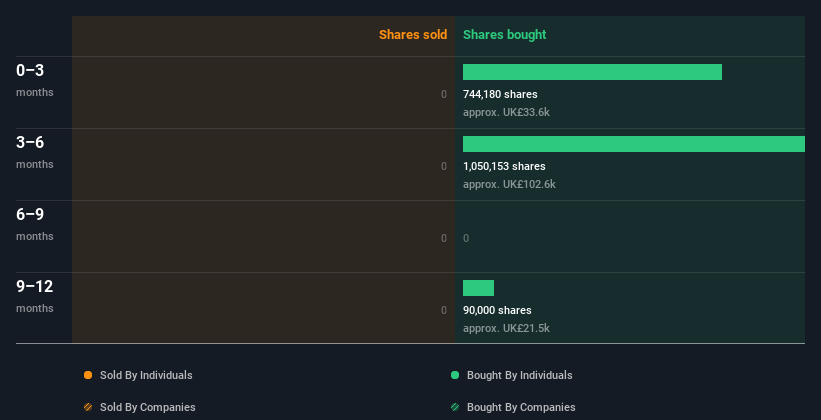Click the 9–12 months row label
Viewport: 821px width, 420px height.
[x=35, y=296]
